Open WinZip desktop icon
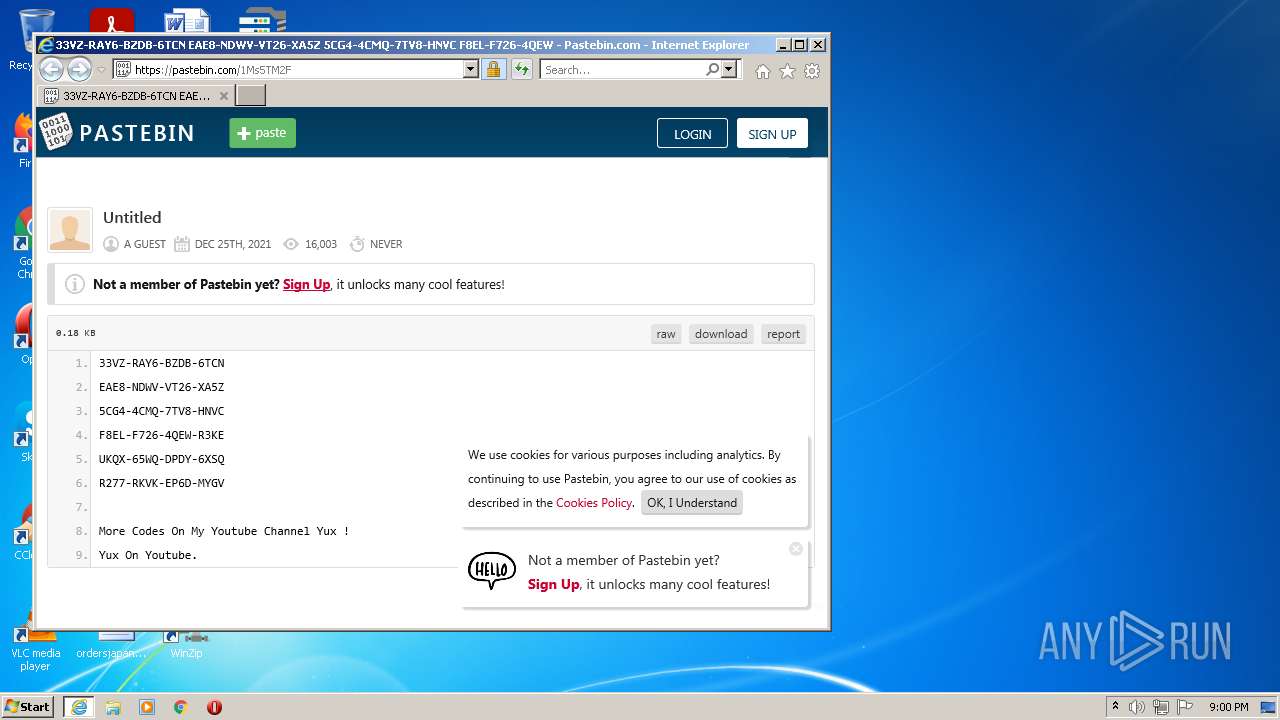The image size is (1280, 720). [x=186, y=642]
